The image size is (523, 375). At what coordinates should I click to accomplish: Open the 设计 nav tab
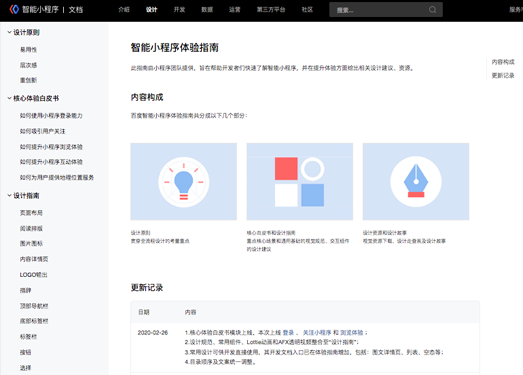point(151,10)
